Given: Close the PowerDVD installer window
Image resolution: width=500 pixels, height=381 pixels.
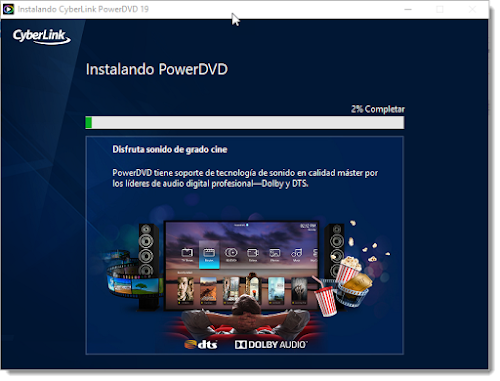Looking at the screenshot, I should pyautogui.click(x=472, y=9).
